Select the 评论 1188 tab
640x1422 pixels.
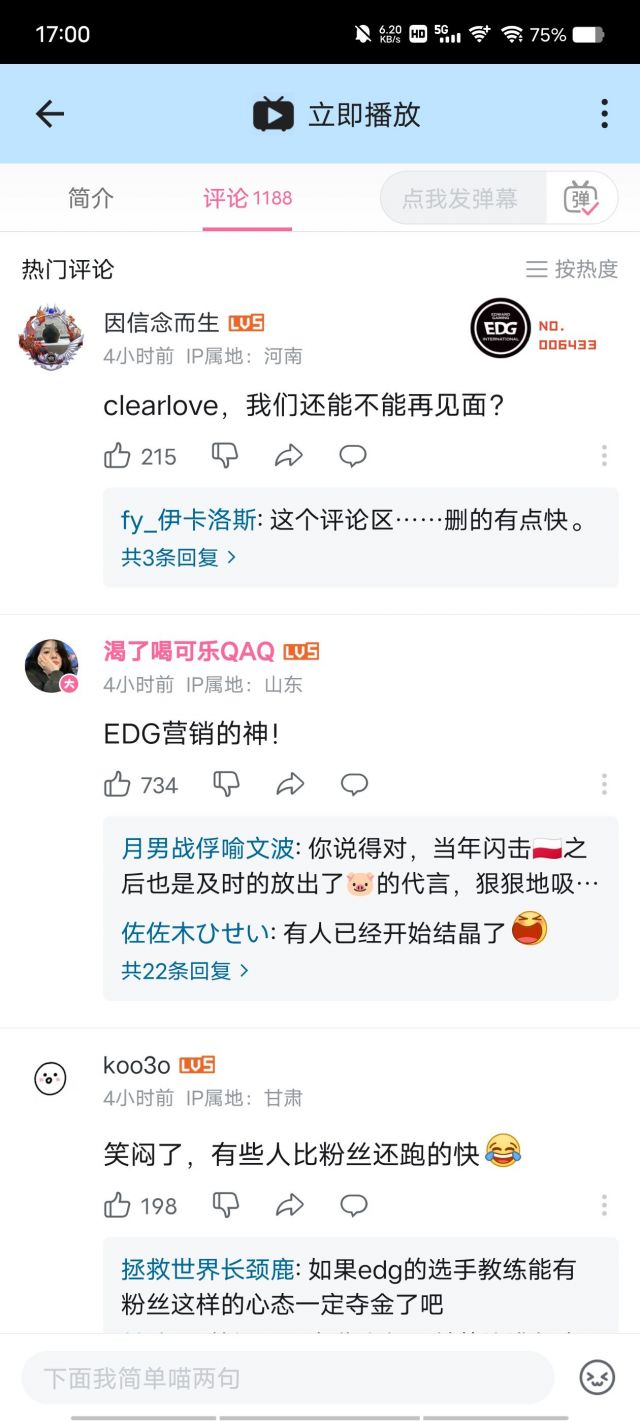pyautogui.click(x=247, y=198)
